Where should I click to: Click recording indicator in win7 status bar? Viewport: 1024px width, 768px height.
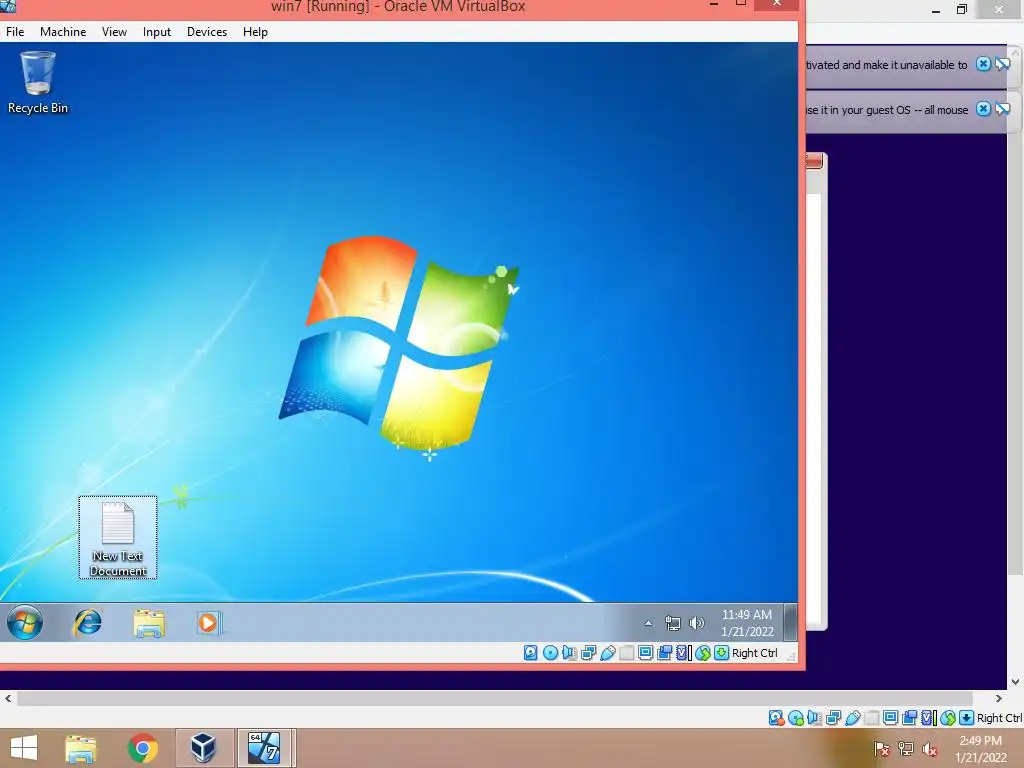pos(664,652)
